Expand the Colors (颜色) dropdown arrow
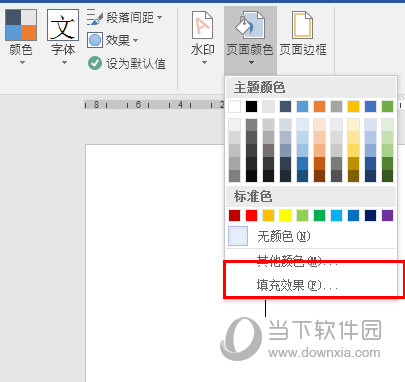This screenshot has width=405, height=382. click(x=22, y=63)
